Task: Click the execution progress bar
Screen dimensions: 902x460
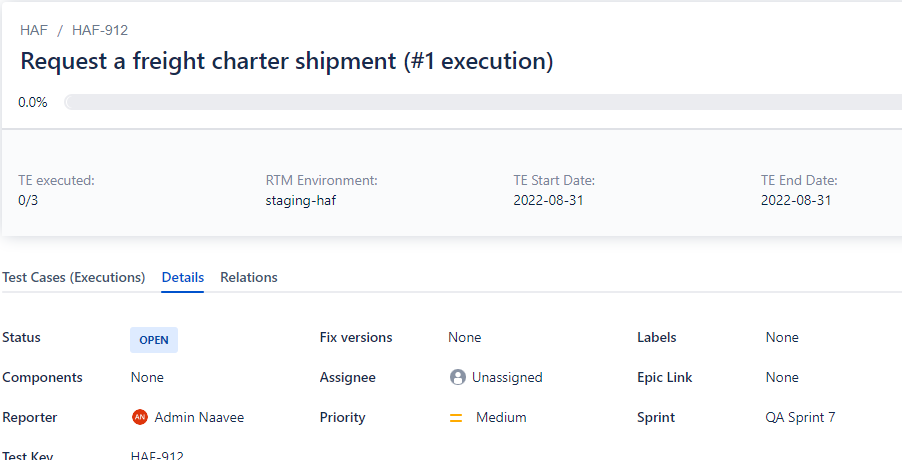Action: pyautogui.click(x=483, y=102)
